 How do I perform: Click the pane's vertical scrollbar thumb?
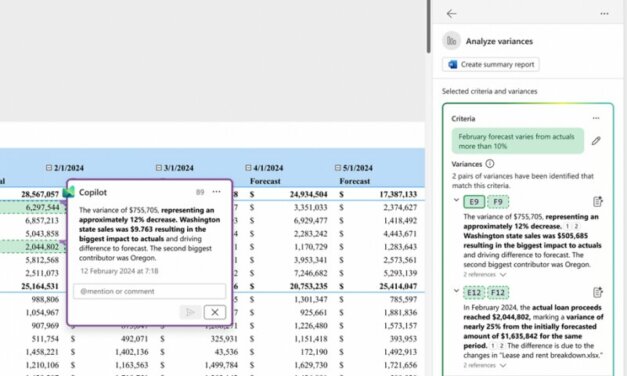[x=428, y=26]
